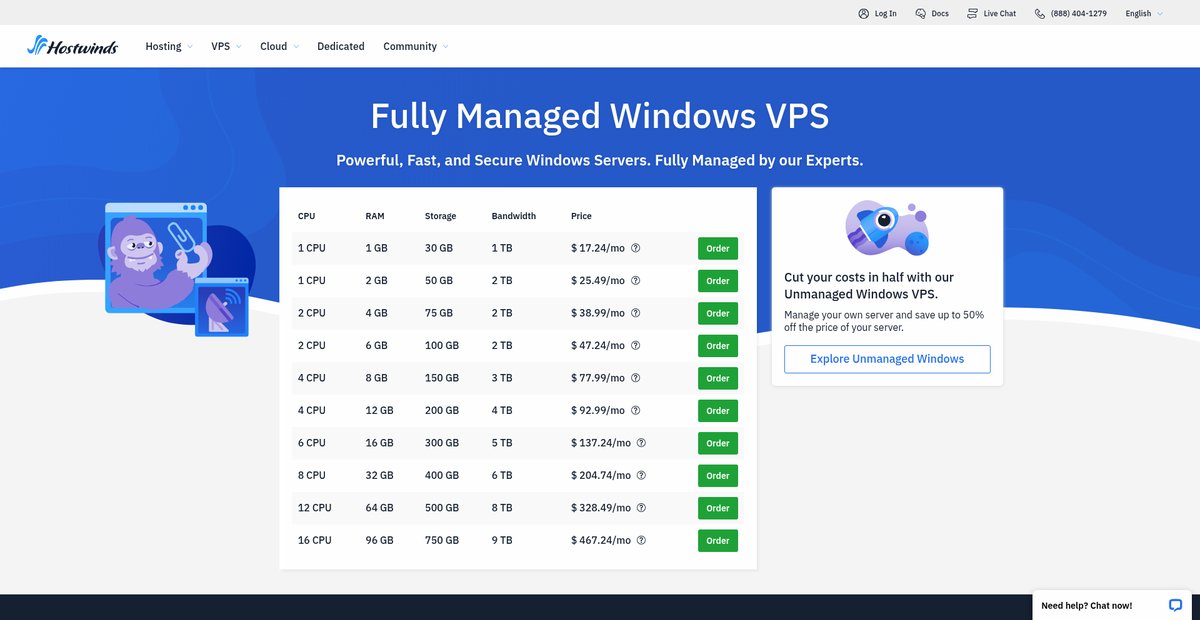Click help icon next to $47.24/mo
The image size is (1200, 620).
(x=635, y=345)
